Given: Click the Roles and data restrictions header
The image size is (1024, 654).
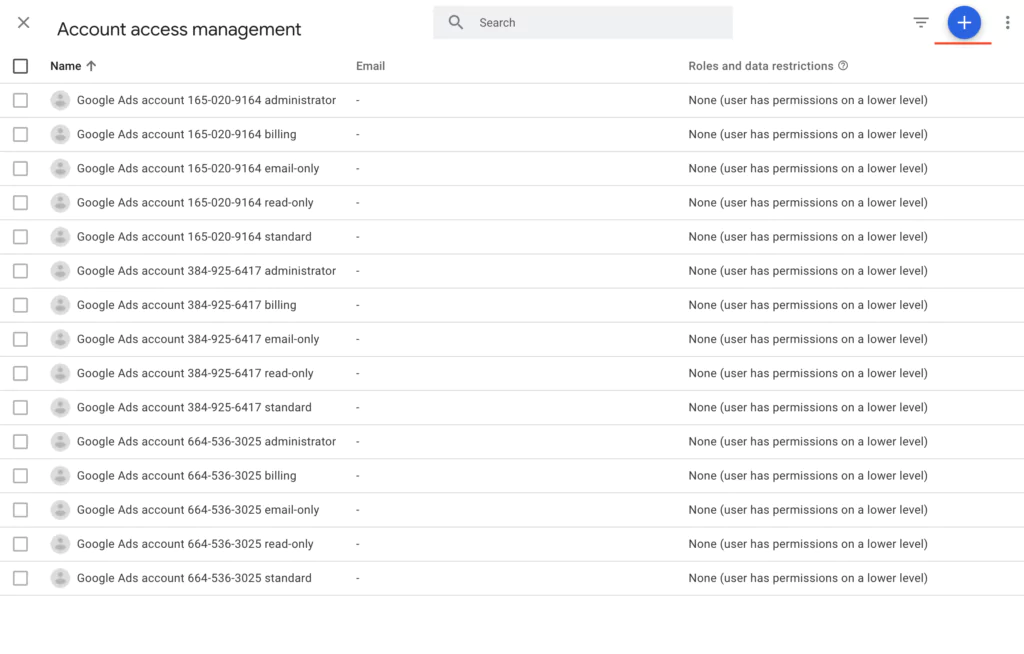Looking at the screenshot, I should (x=760, y=66).
